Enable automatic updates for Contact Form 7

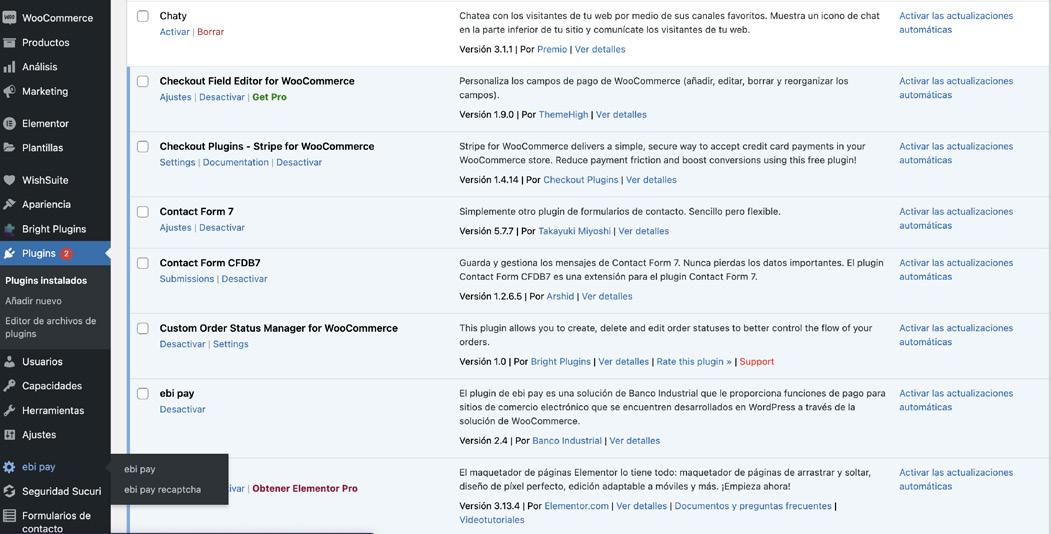click(x=955, y=218)
